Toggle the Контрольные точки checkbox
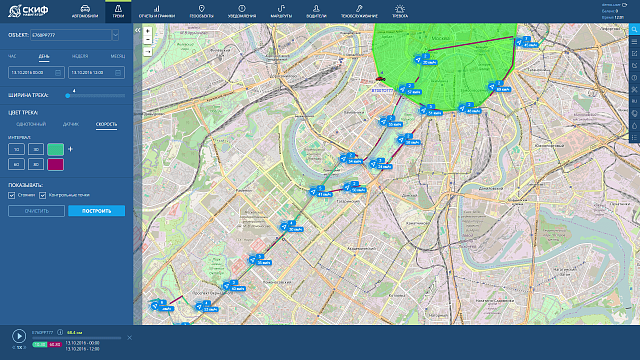This screenshot has width=640, height=360. coord(42,196)
